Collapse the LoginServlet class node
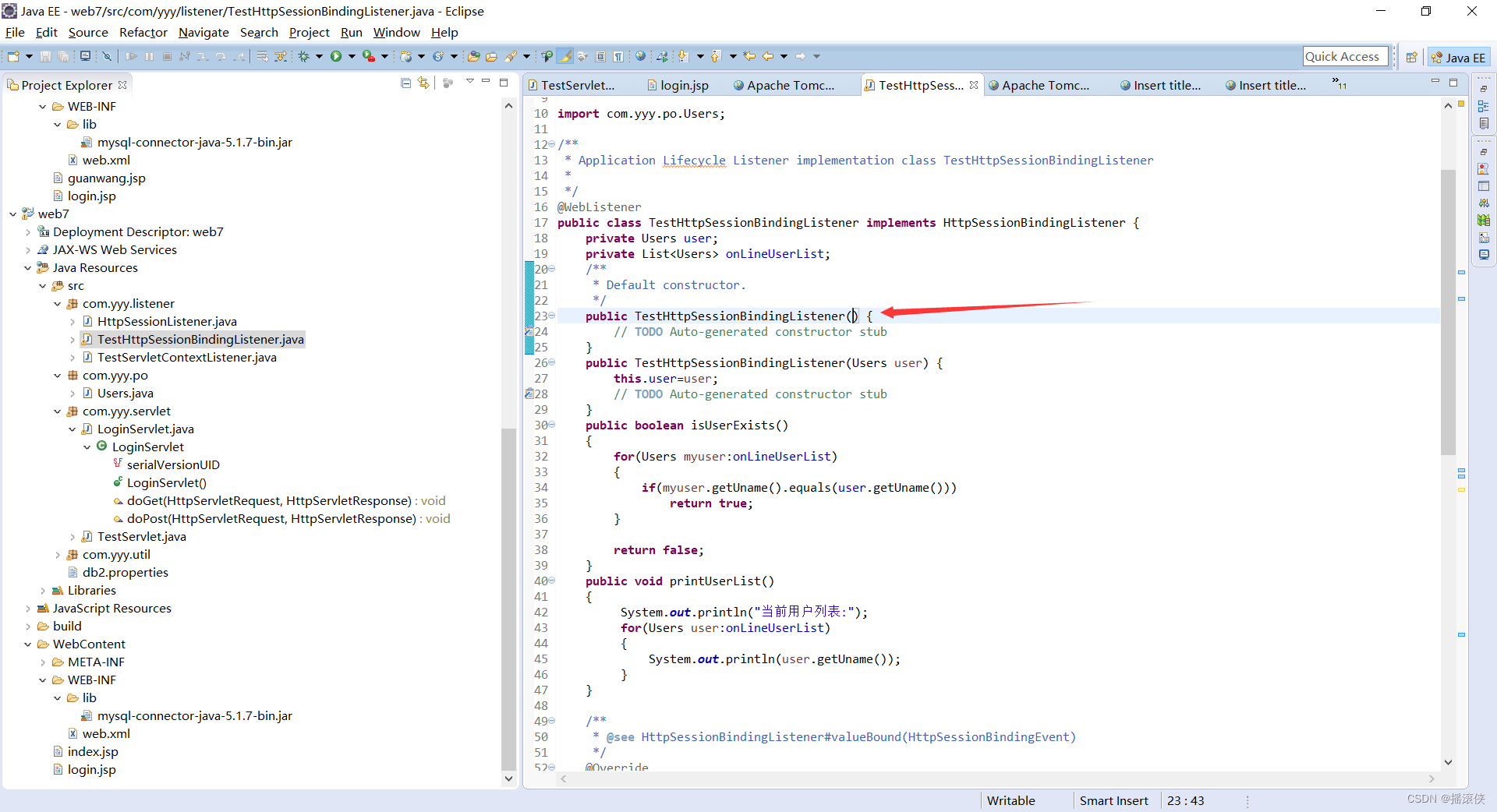This screenshot has width=1497, height=812. [87, 447]
